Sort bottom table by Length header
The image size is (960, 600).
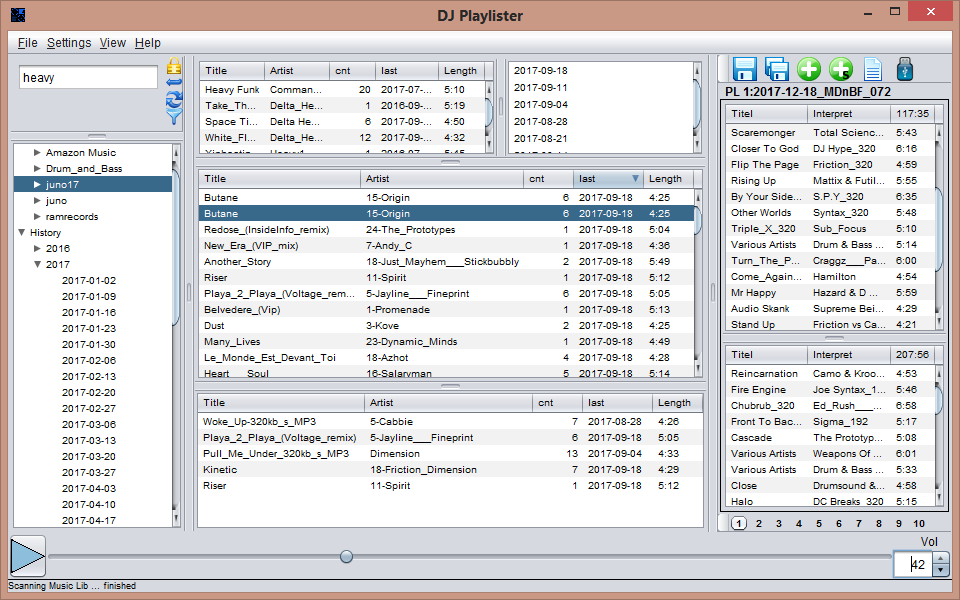(677, 403)
